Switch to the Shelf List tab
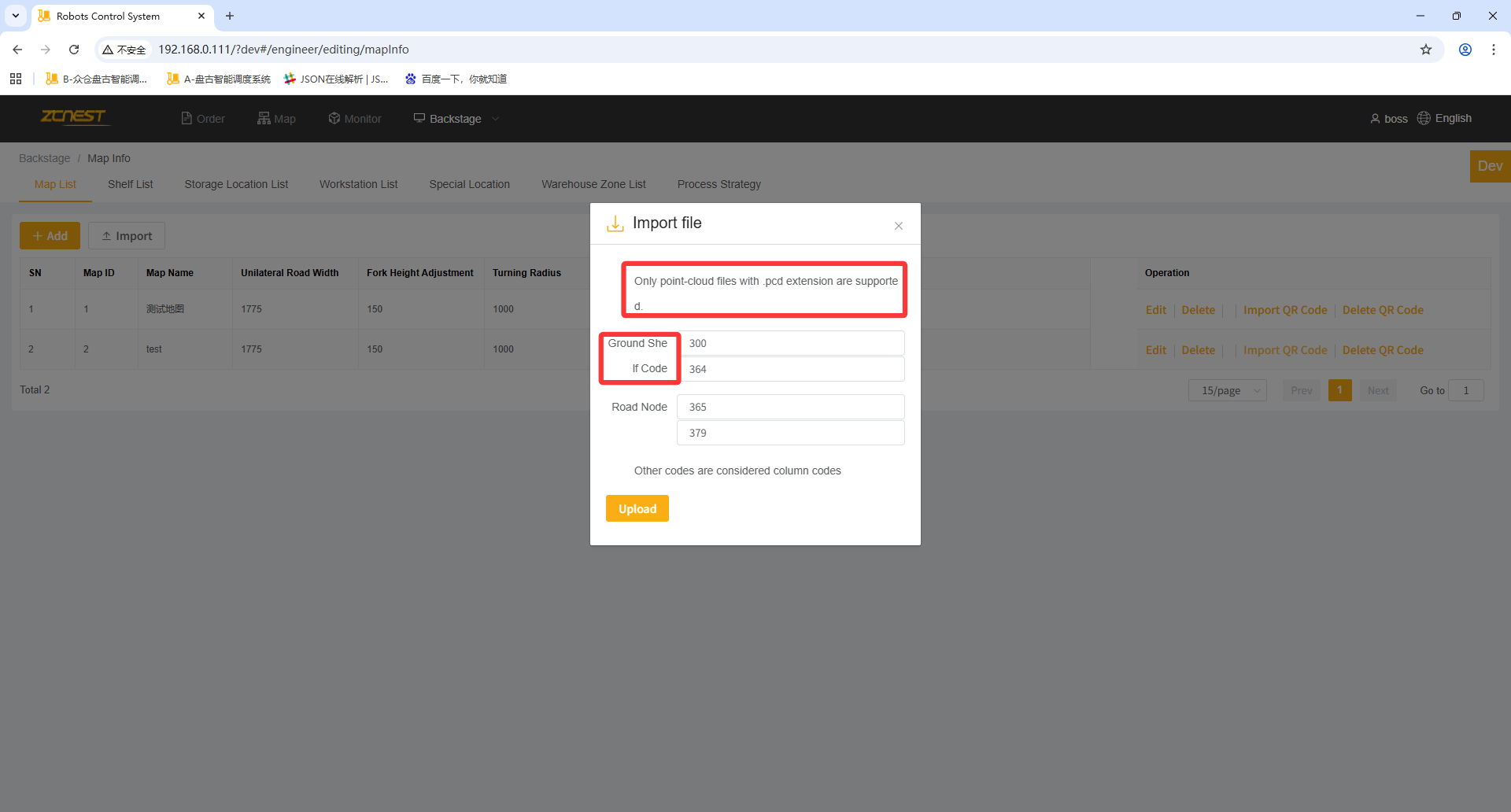The image size is (1511, 812). [130, 184]
